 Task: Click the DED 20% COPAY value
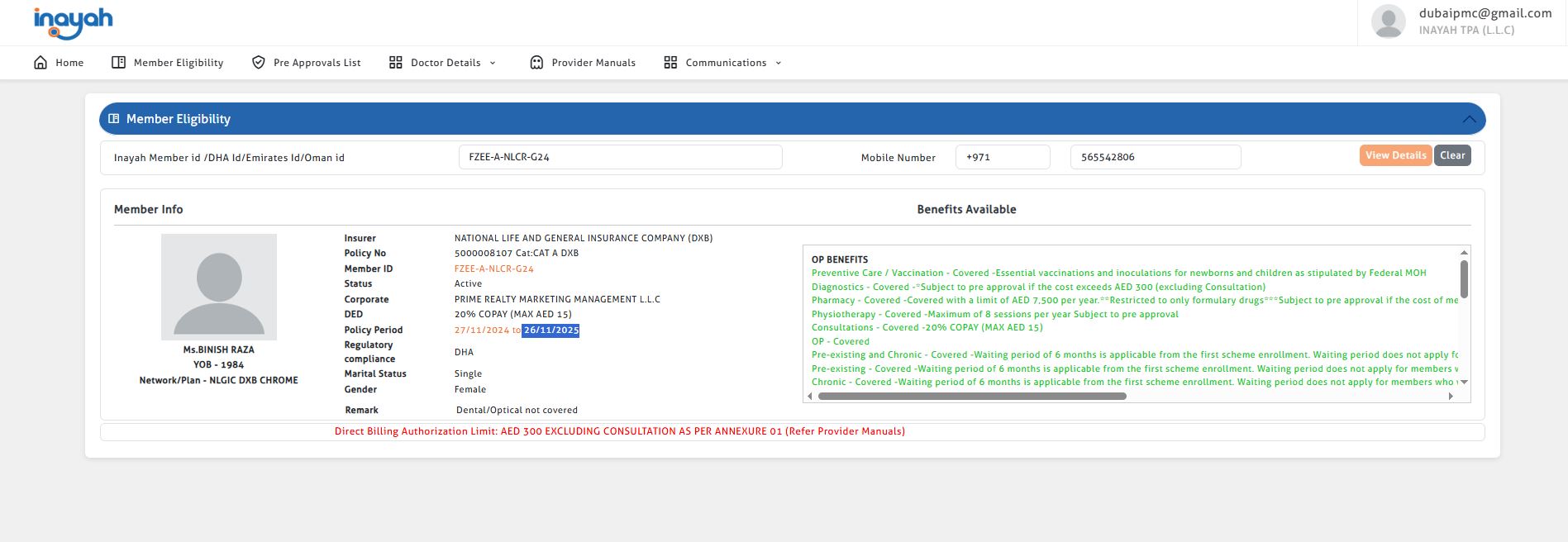point(512,315)
